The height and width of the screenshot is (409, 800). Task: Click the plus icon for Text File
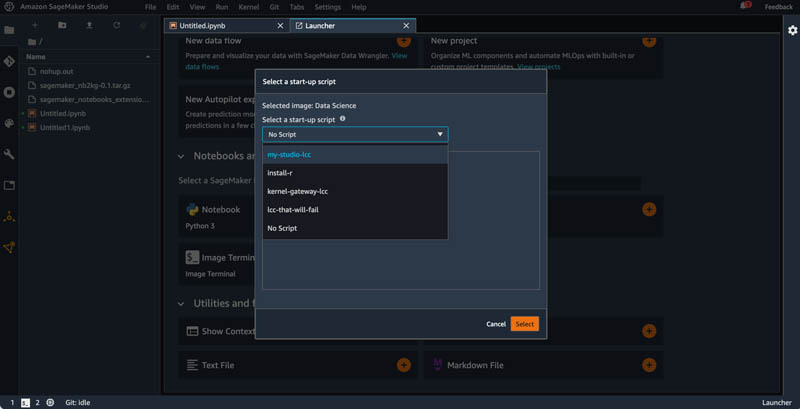[x=404, y=365]
